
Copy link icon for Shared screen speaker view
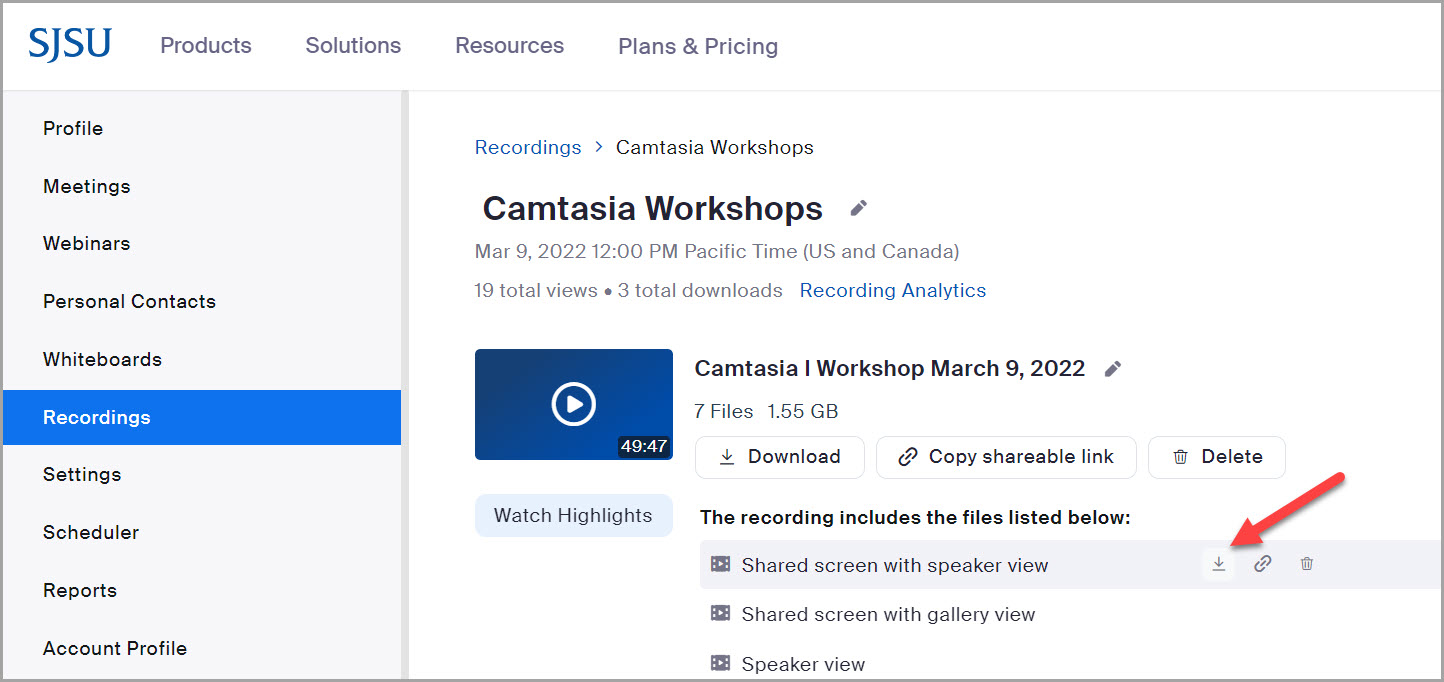click(1262, 564)
